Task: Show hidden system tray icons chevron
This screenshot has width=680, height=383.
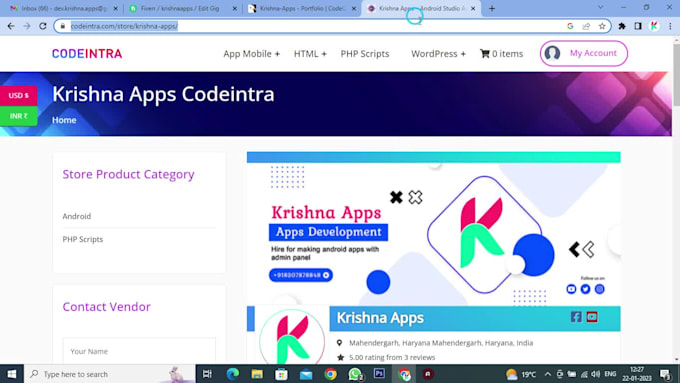Action: point(548,374)
